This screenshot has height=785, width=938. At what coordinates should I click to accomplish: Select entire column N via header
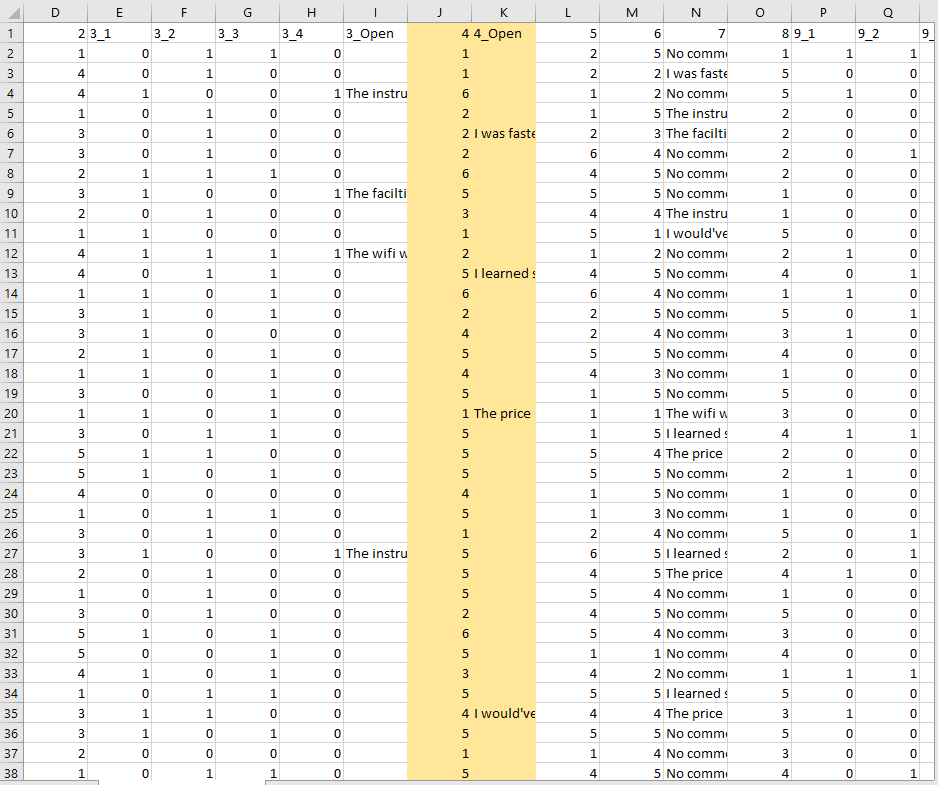pos(695,12)
